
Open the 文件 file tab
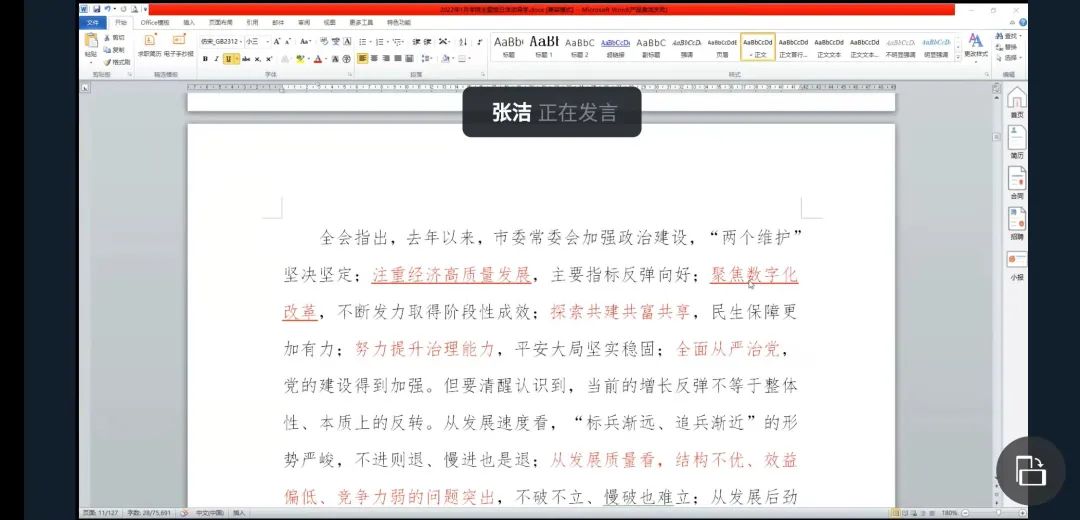coord(92,22)
